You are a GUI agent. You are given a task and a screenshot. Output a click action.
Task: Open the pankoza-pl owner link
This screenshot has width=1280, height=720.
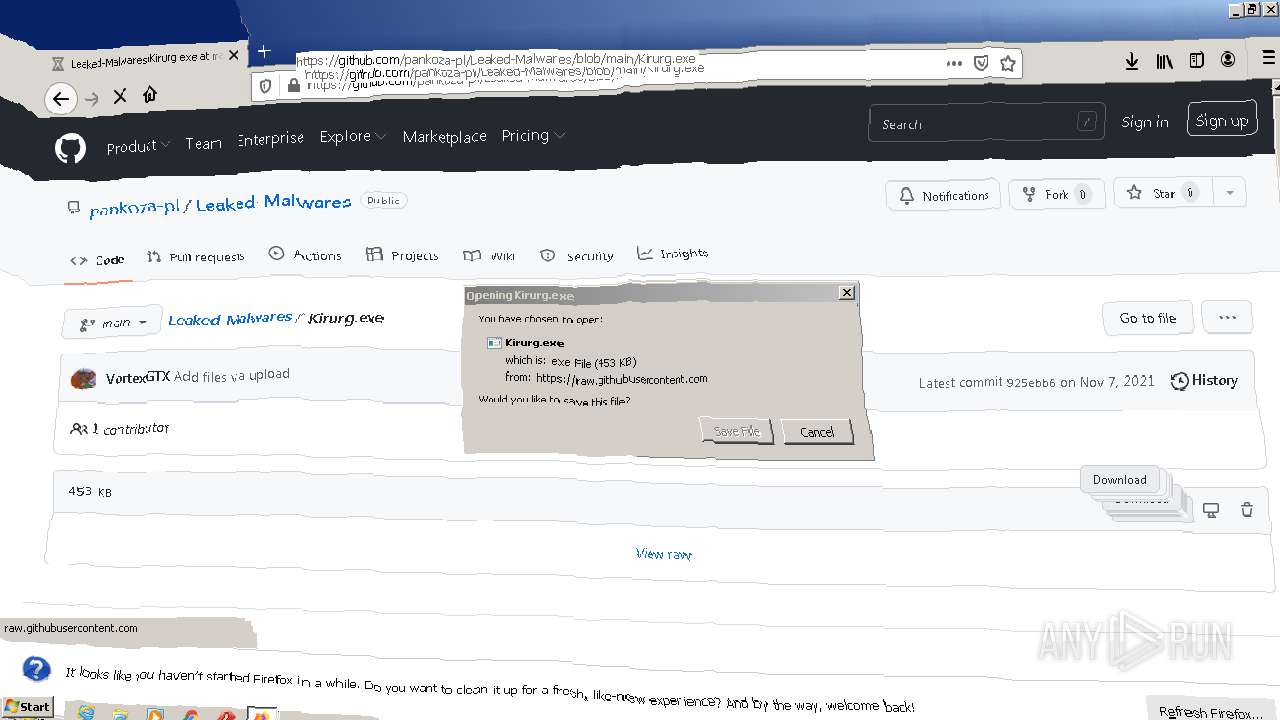134,208
